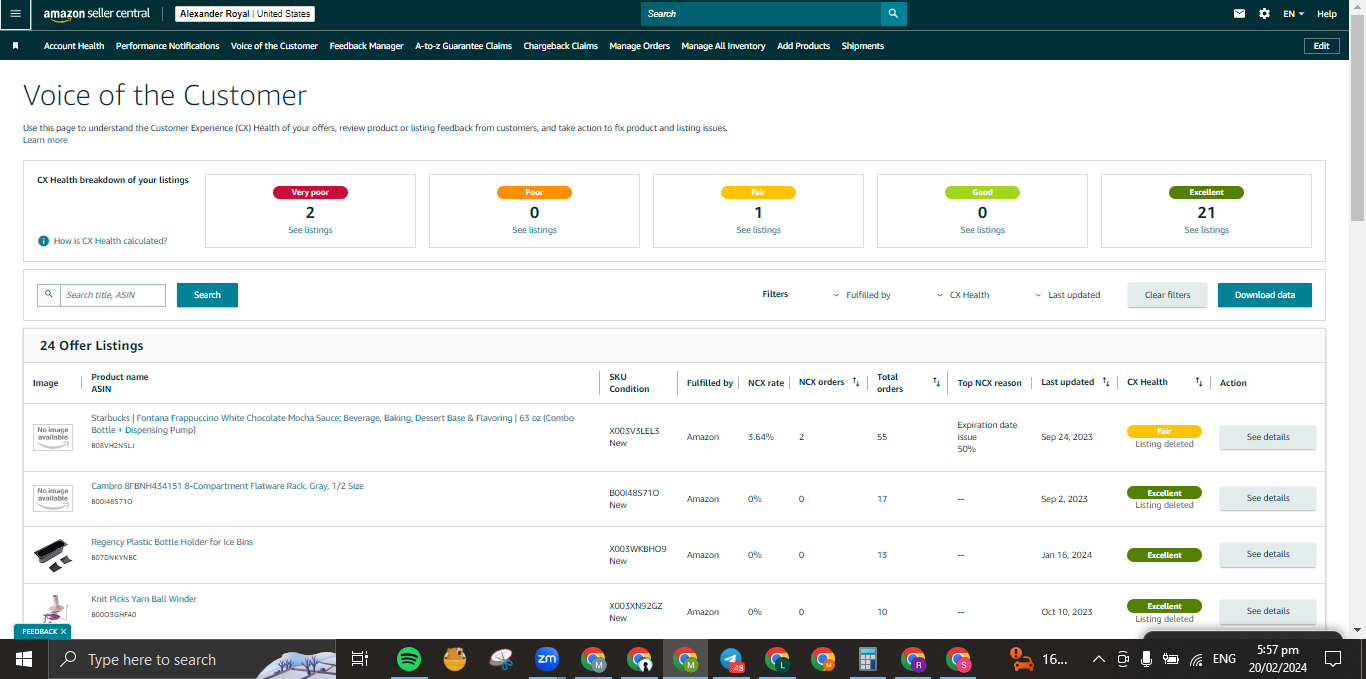
Task: Go to Feedback Manager
Action: (366, 46)
